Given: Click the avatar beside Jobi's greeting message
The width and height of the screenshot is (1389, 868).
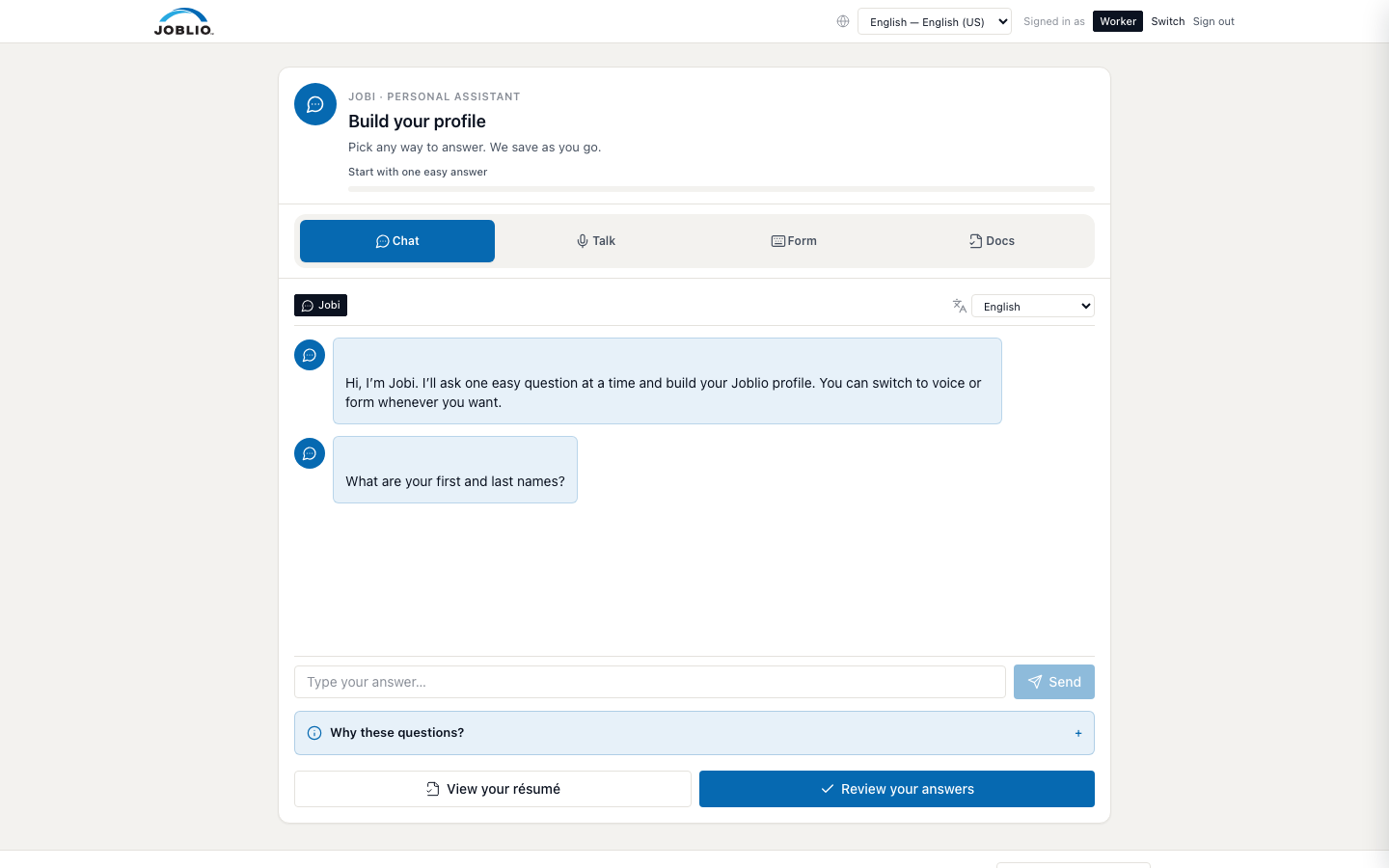Looking at the screenshot, I should coord(310,355).
